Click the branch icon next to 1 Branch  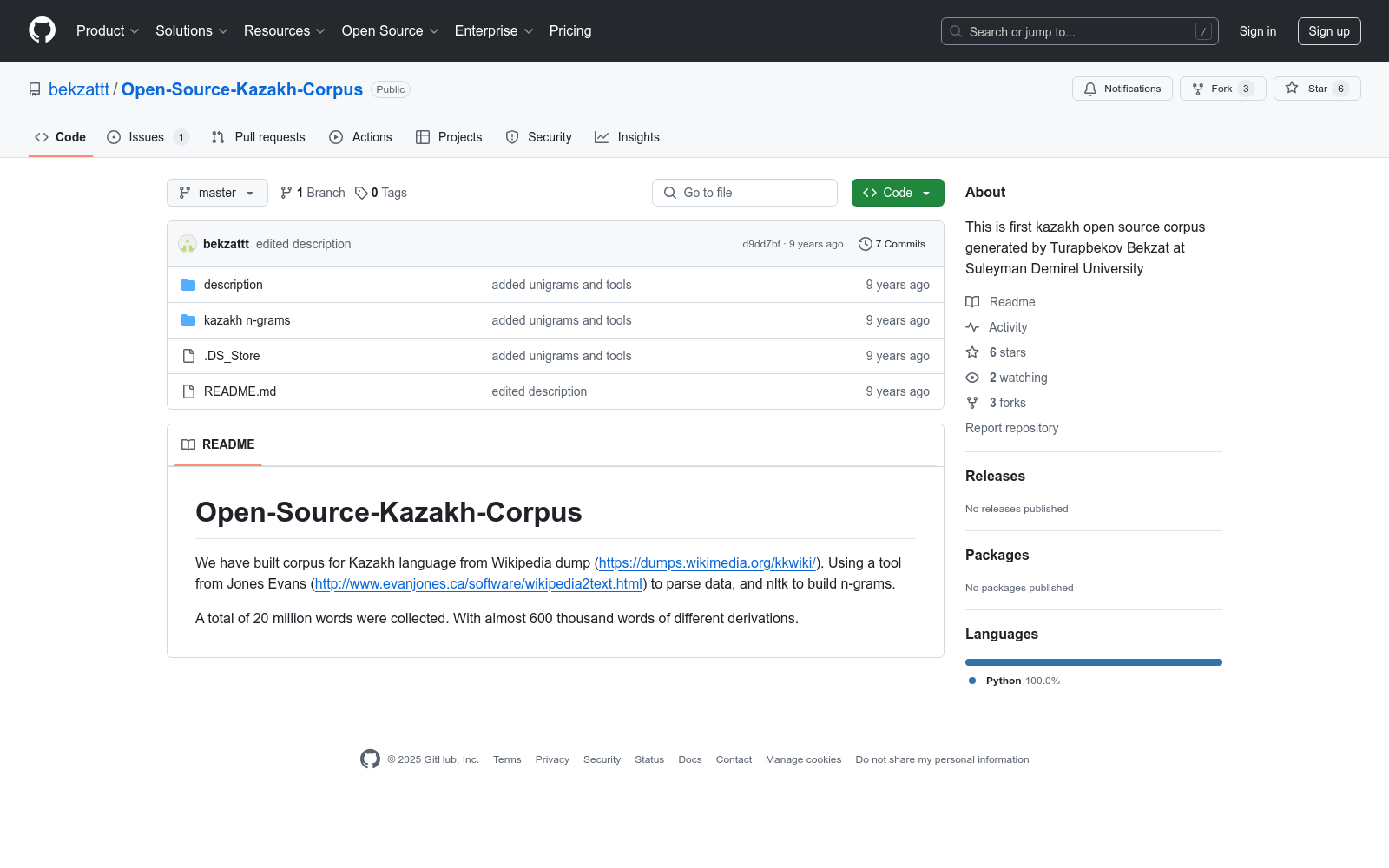point(286,193)
